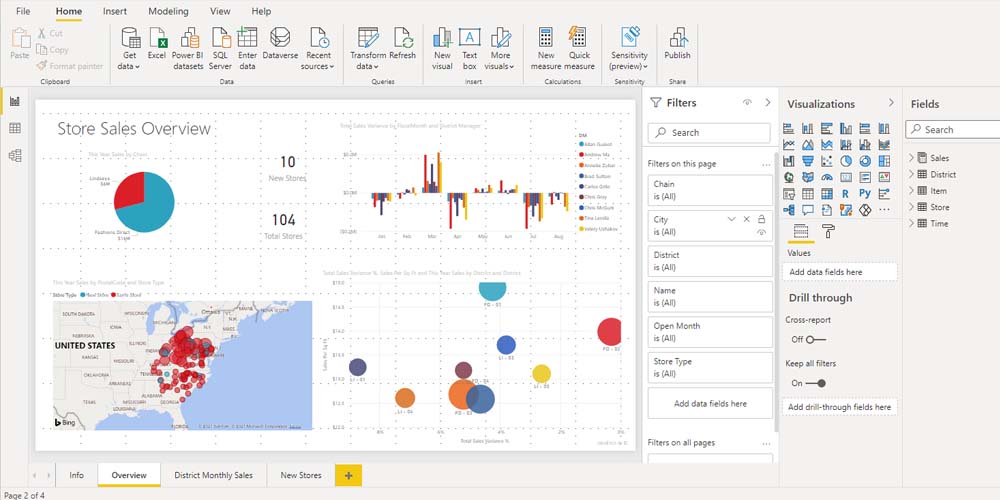This screenshot has height=500, width=1000.
Task: Open the Format paint roller tab
Action: coord(828,231)
